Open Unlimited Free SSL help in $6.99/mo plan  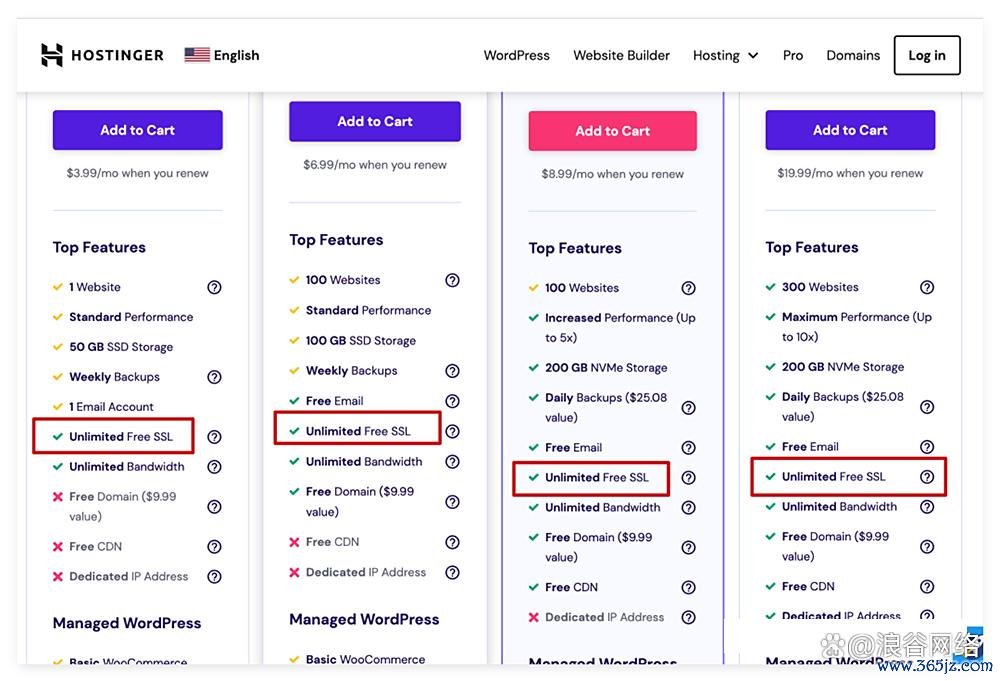pyautogui.click(x=452, y=432)
